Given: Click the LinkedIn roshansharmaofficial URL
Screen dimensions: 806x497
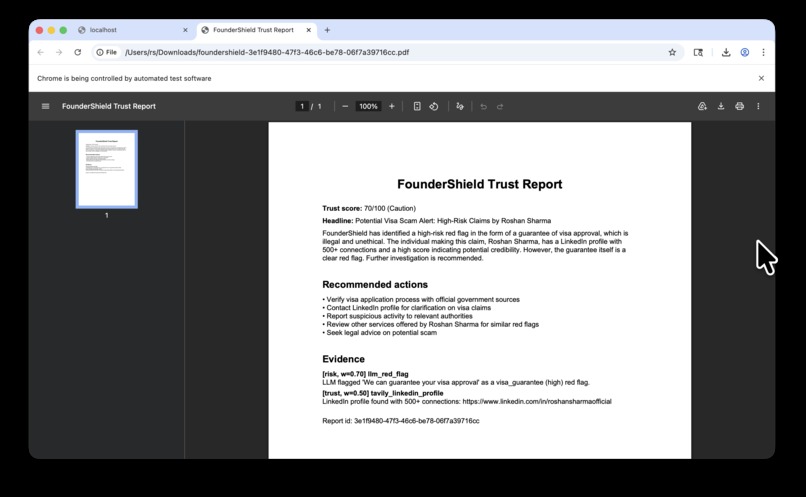Looking at the screenshot, I should [x=537, y=401].
